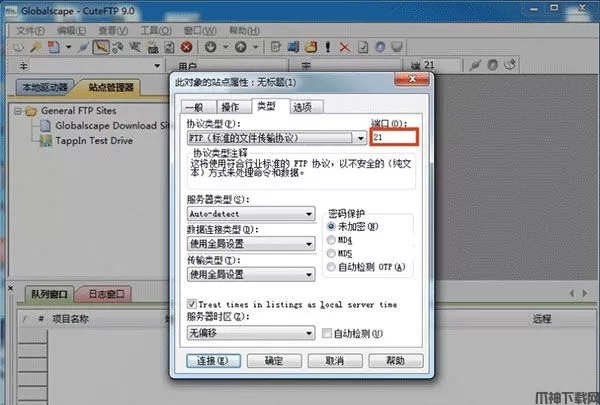Click the 端口 port field in dialog
Screen dimensions: 600x405
pos(394,137)
